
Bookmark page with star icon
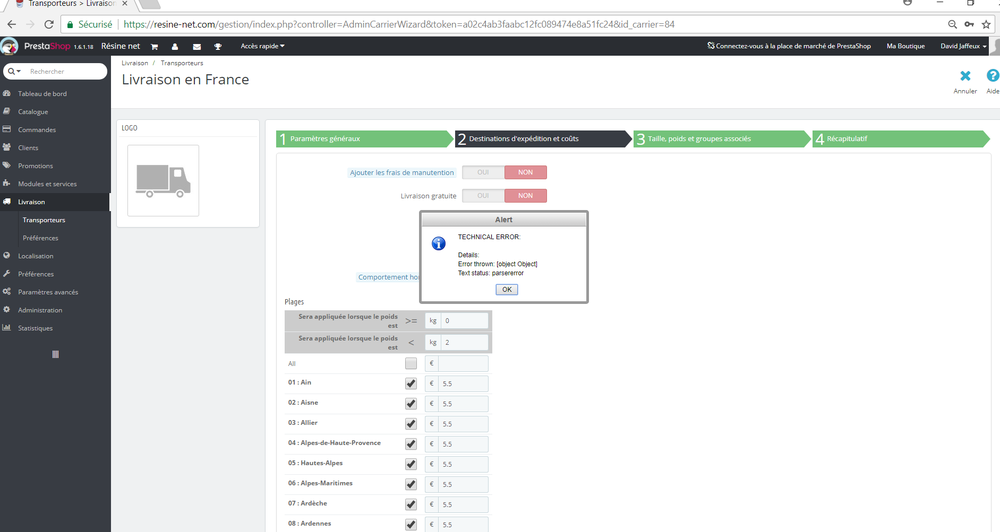pyautogui.click(x=986, y=24)
